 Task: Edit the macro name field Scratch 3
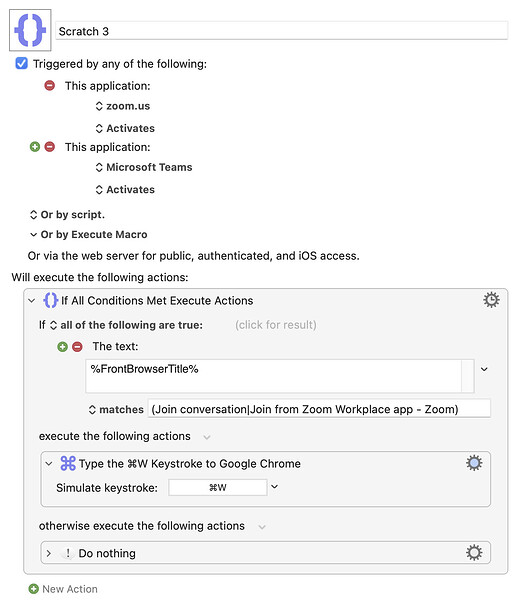pos(282,31)
